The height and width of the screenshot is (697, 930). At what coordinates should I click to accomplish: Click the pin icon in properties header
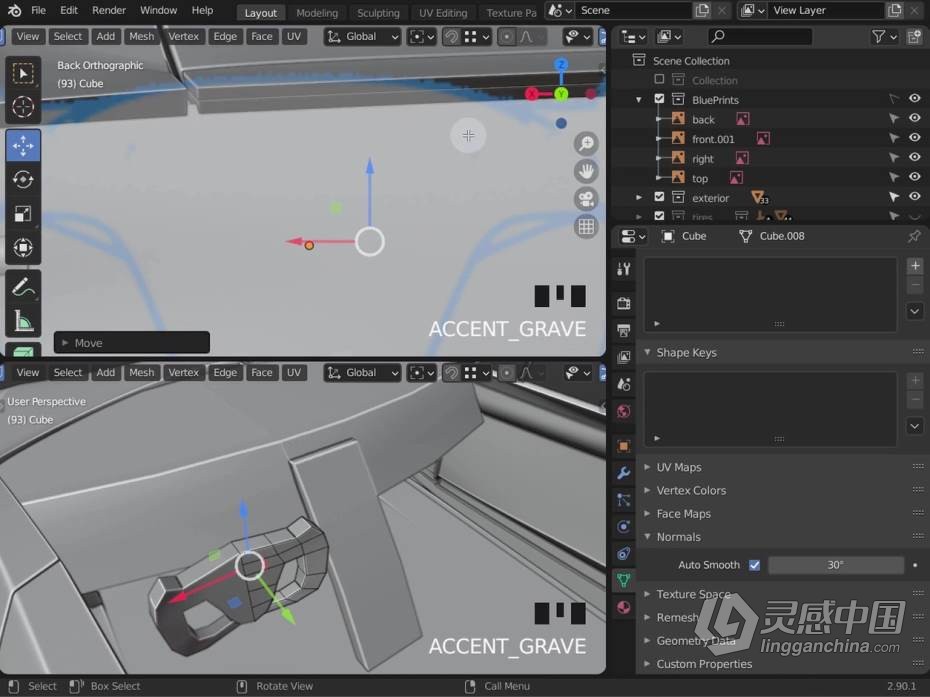pyautogui.click(x=914, y=236)
